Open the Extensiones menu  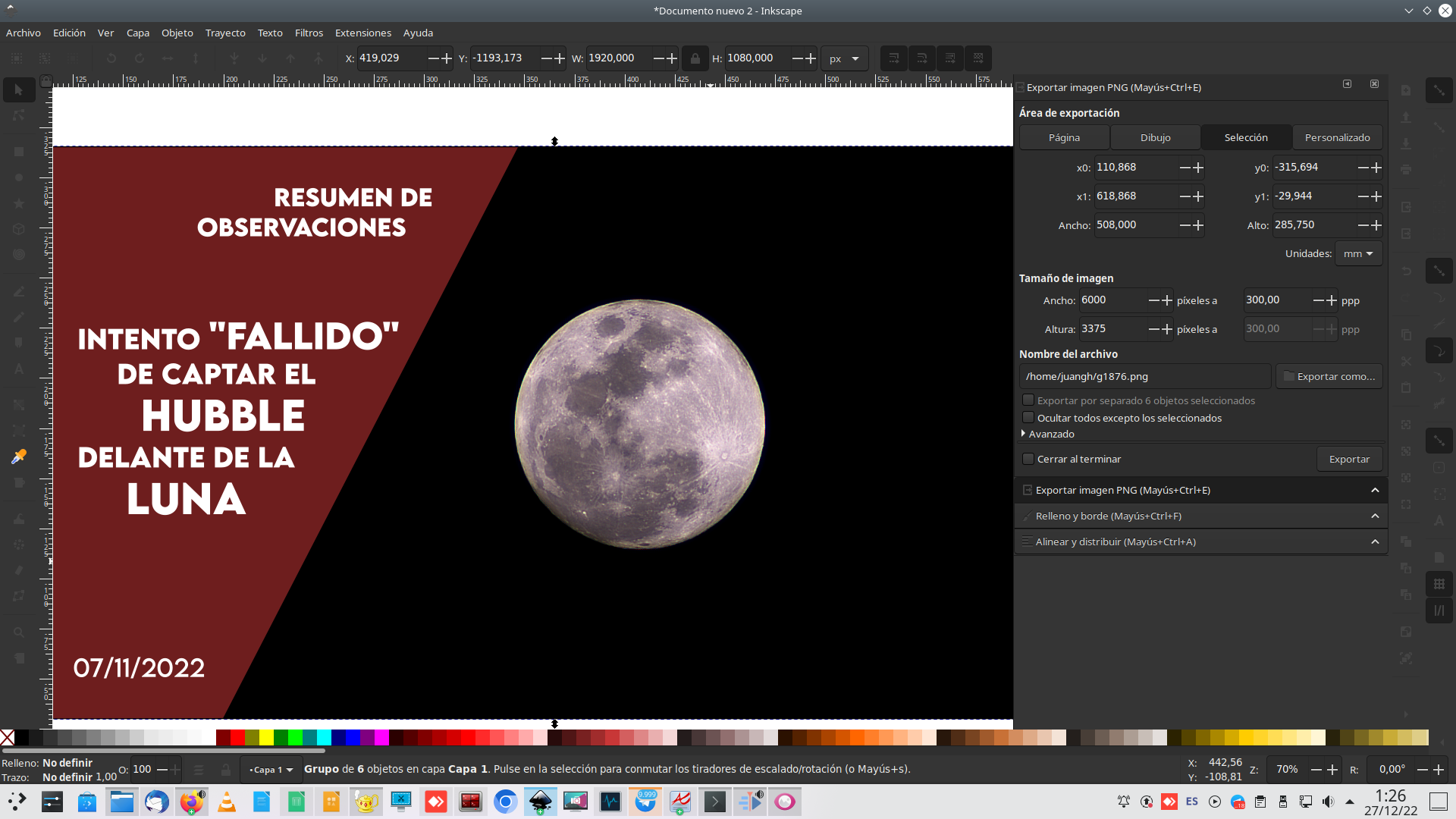point(363,33)
